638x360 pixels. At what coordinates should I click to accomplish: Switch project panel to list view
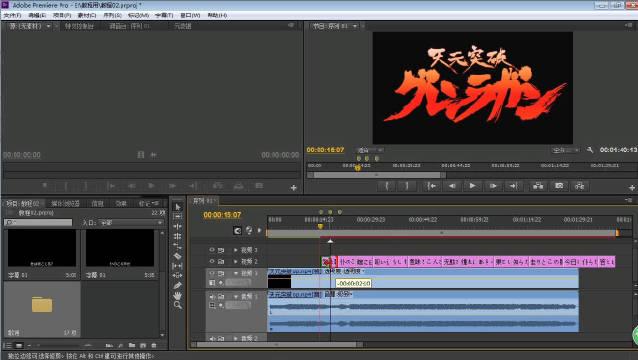coord(8,345)
